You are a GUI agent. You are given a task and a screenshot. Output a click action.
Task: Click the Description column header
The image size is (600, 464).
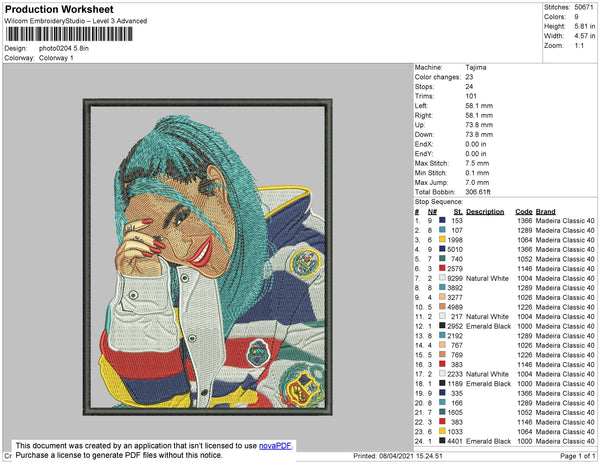pyautogui.click(x=485, y=211)
